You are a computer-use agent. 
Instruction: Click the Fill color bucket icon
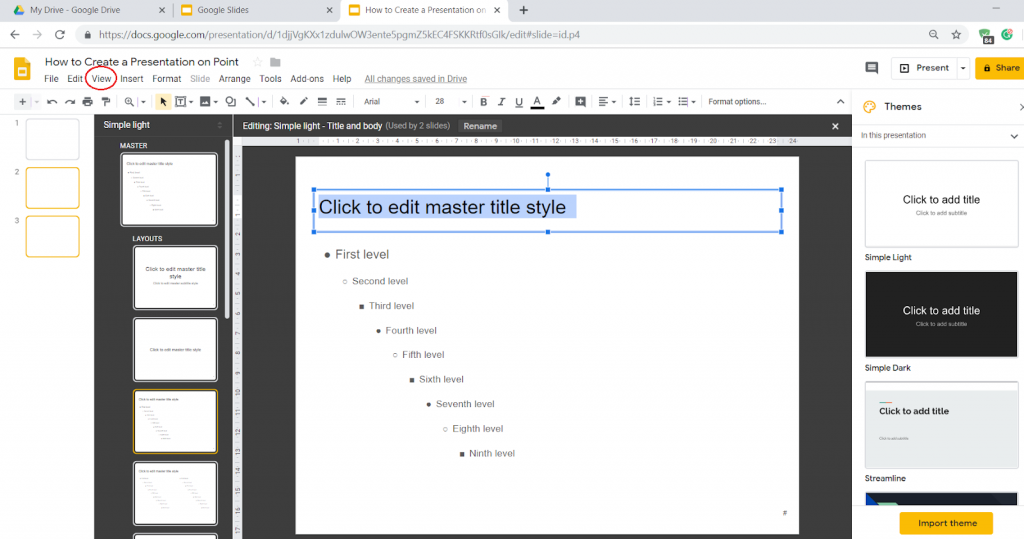pyautogui.click(x=284, y=102)
